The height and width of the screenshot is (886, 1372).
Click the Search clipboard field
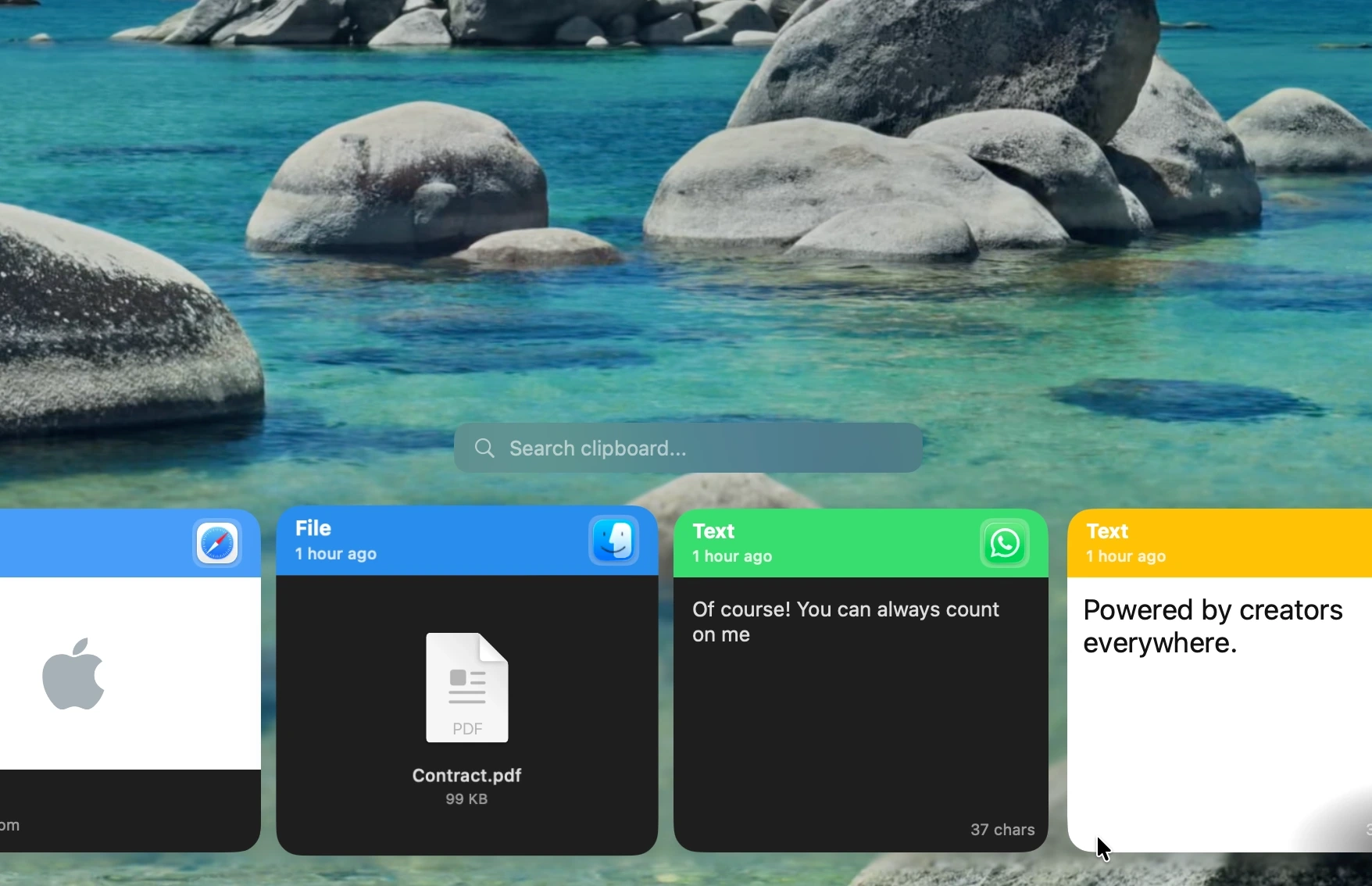[x=688, y=448]
